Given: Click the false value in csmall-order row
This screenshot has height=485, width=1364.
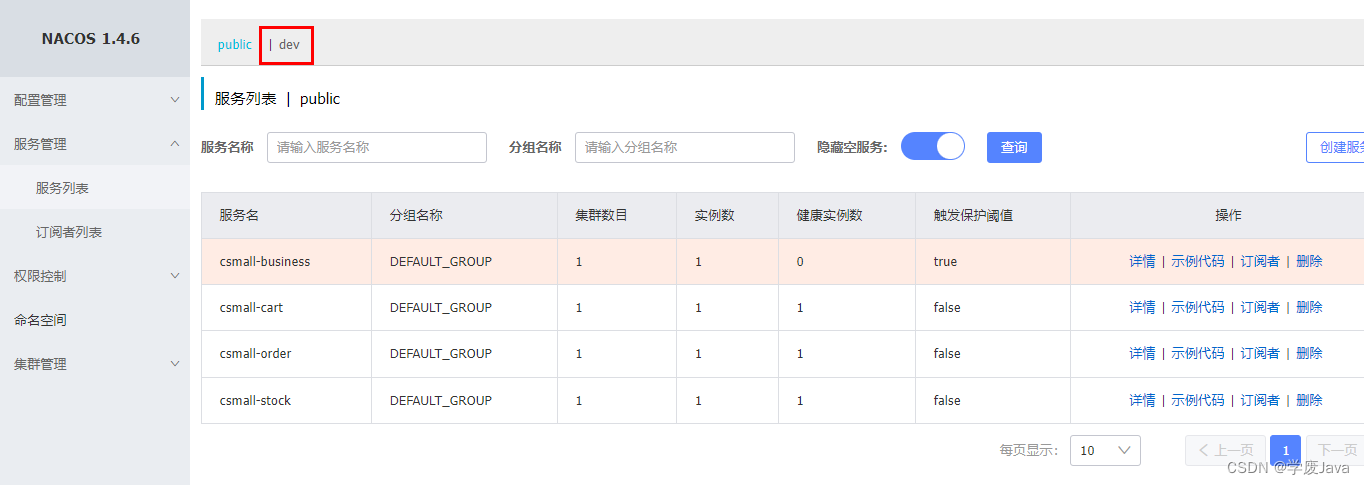Looking at the screenshot, I should [946, 353].
